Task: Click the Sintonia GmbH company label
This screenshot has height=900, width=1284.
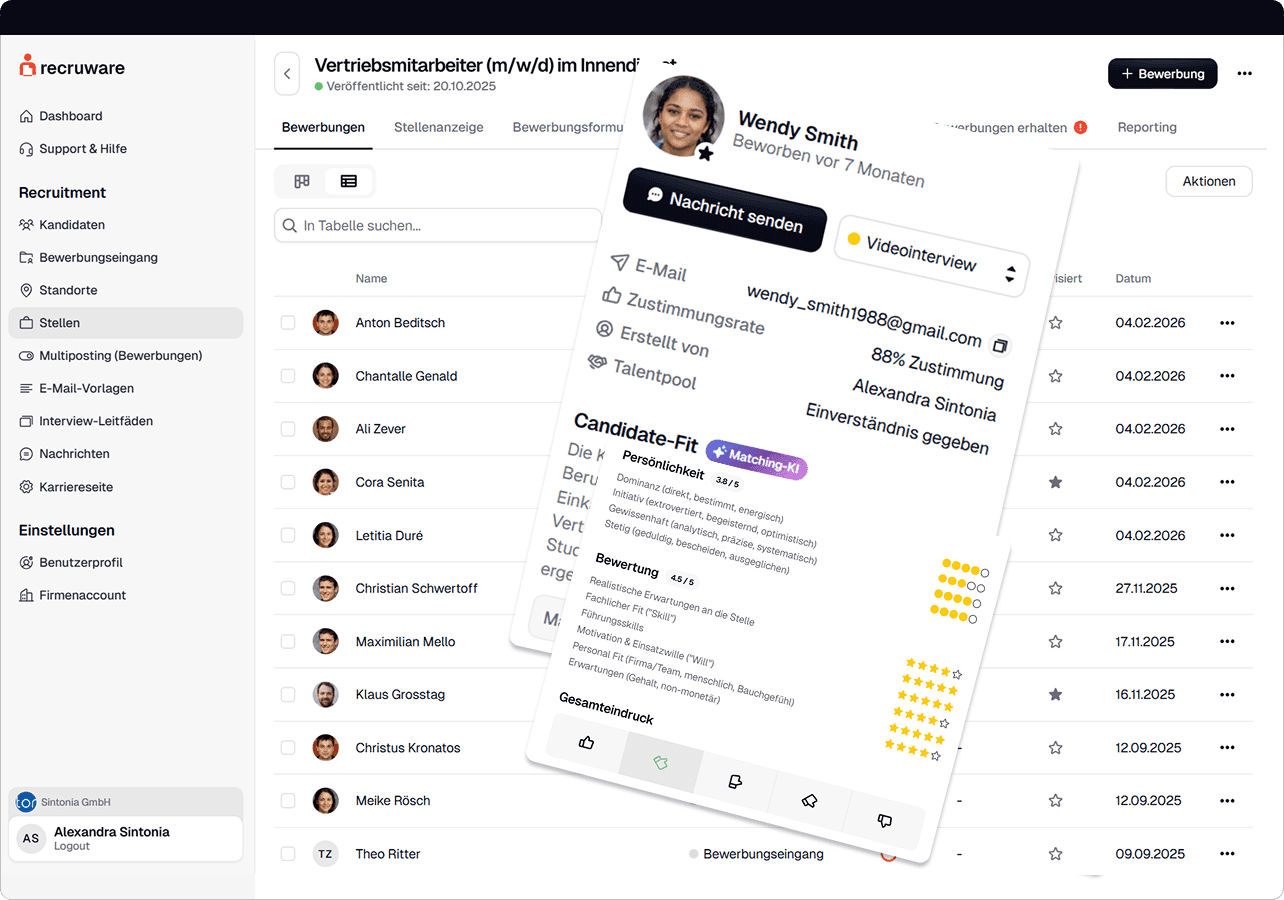Action: click(75, 802)
